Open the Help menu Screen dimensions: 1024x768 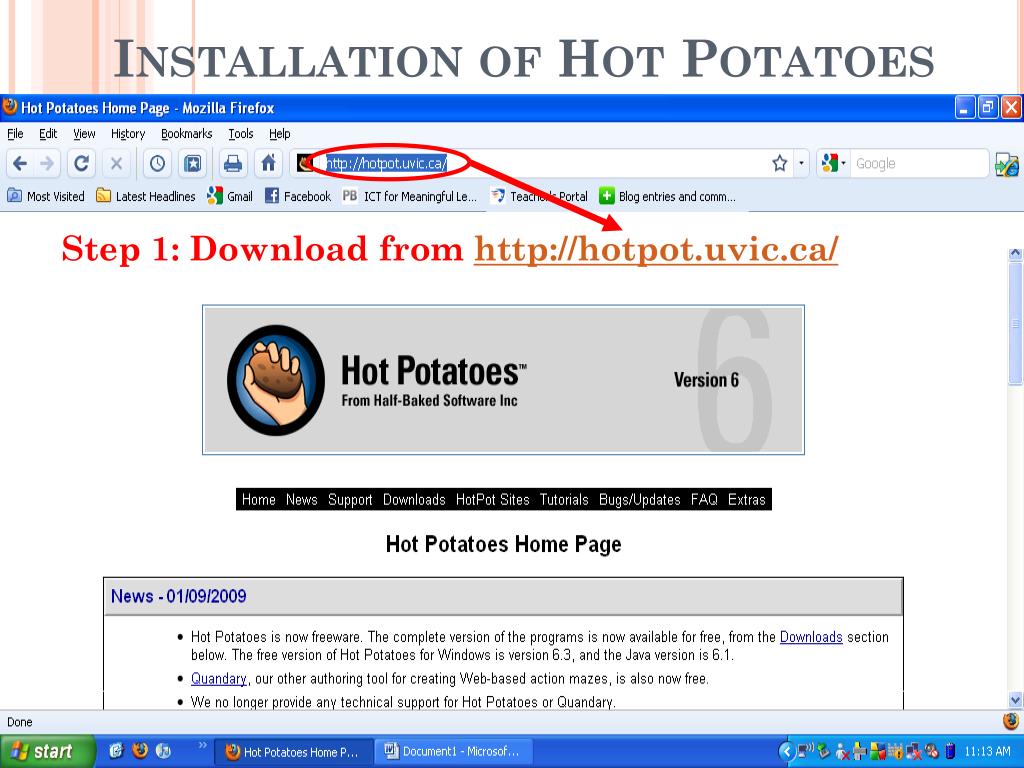pyautogui.click(x=280, y=134)
